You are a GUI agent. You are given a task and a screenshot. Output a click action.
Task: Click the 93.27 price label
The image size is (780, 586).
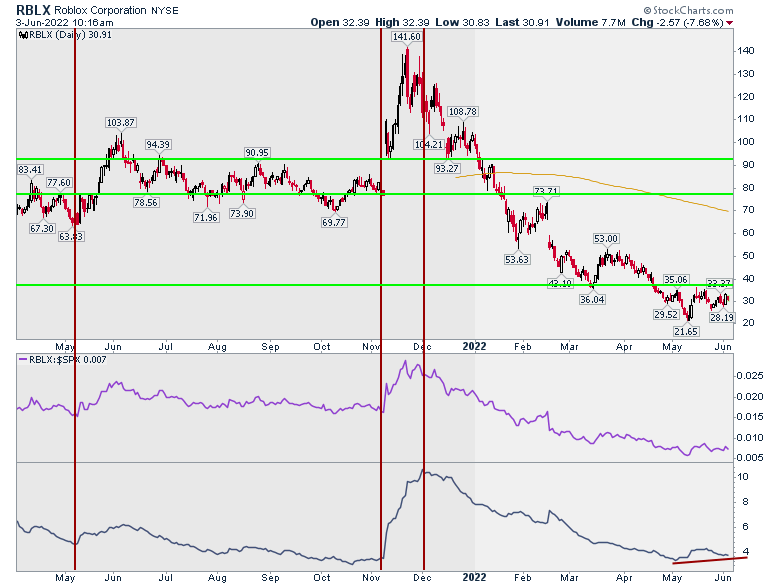pos(446,168)
